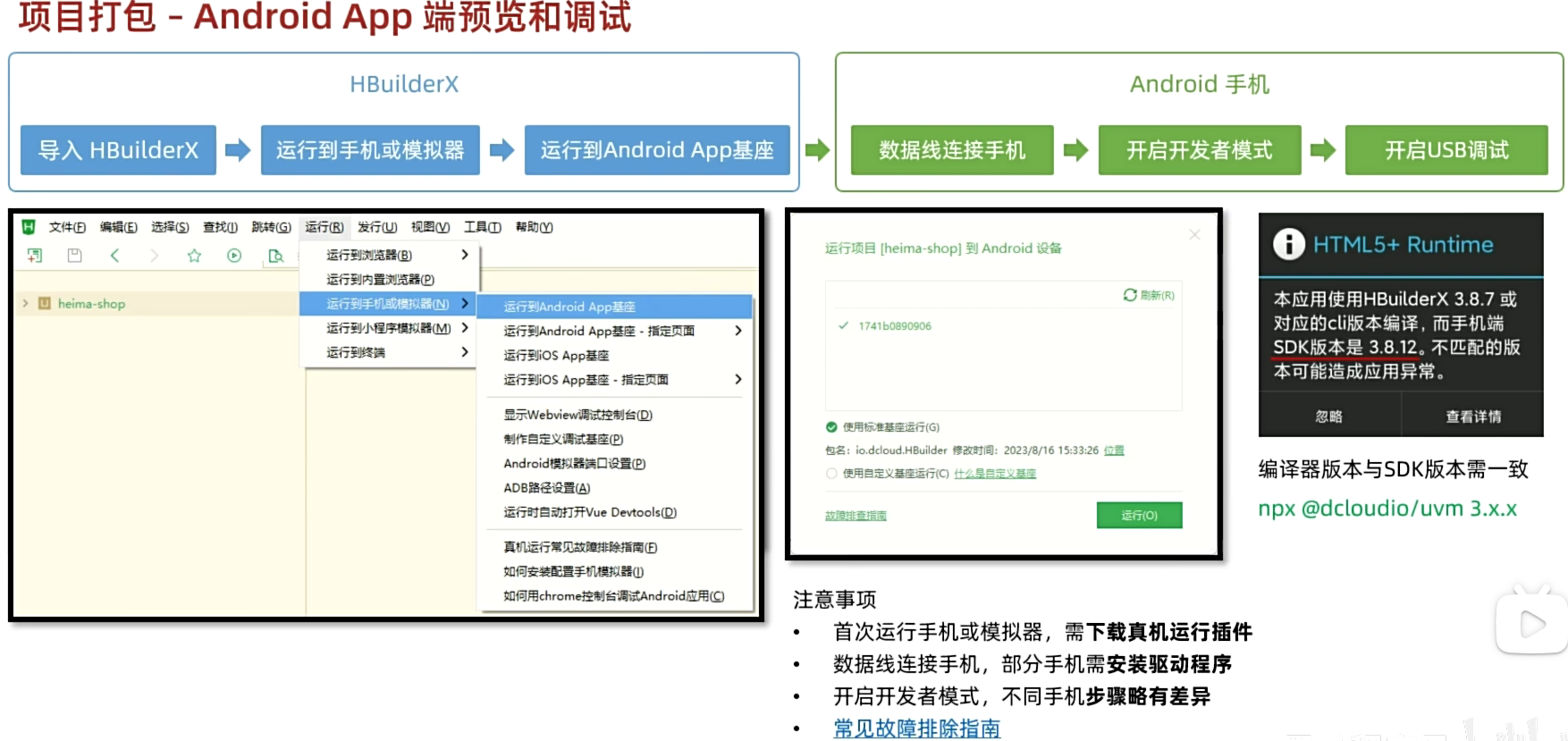Select device 1741b0890906 in the list
The width and height of the screenshot is (1568, 741).
(x=894, y=326)
